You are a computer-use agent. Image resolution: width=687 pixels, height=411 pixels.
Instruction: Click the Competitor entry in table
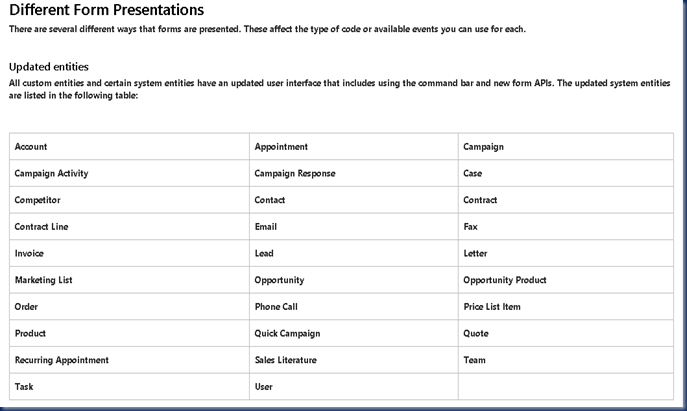[37, 200]
